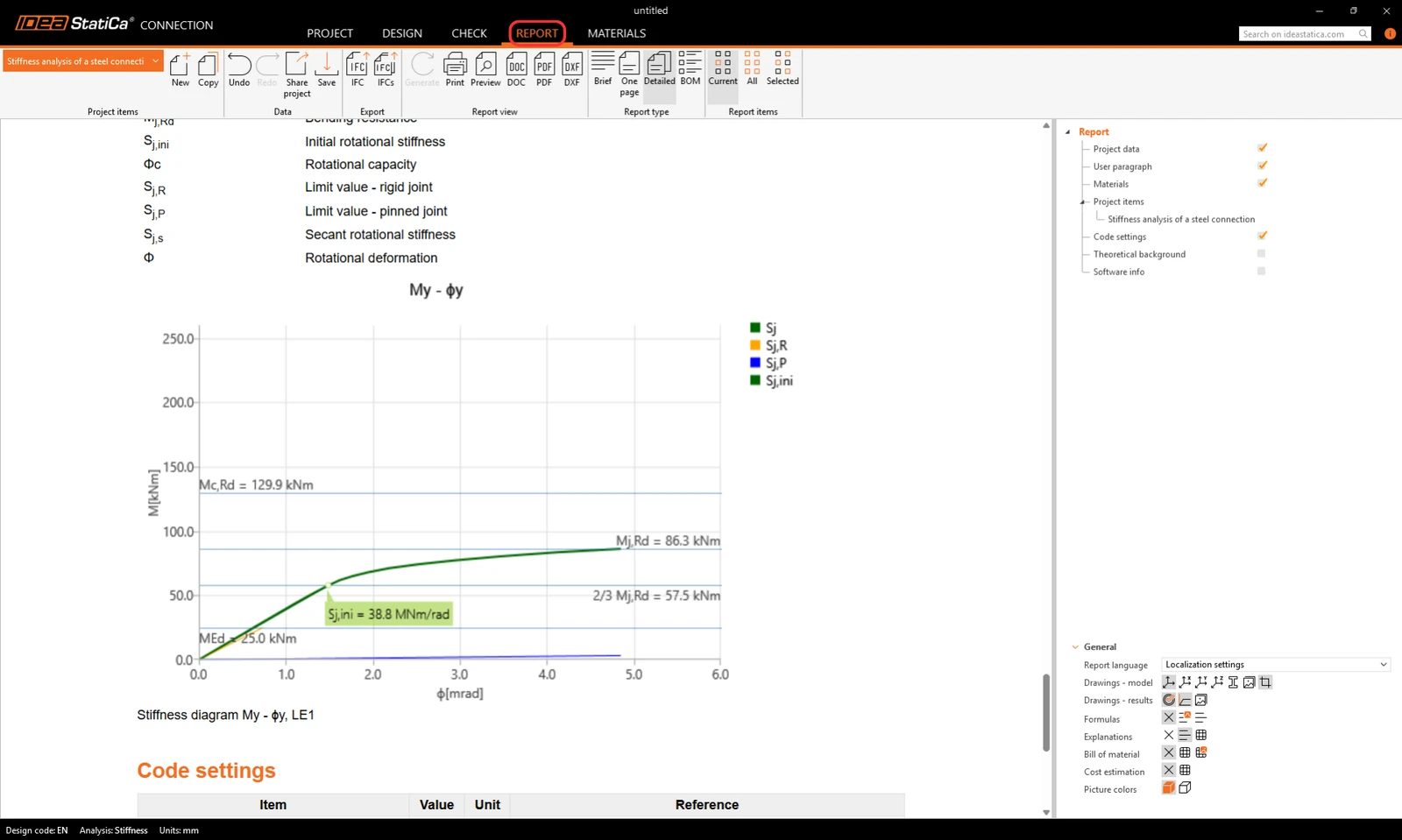The height and width of the screenshot is (840, 1402).
Task: Choose the Brief report type
Action: [603, 69]
